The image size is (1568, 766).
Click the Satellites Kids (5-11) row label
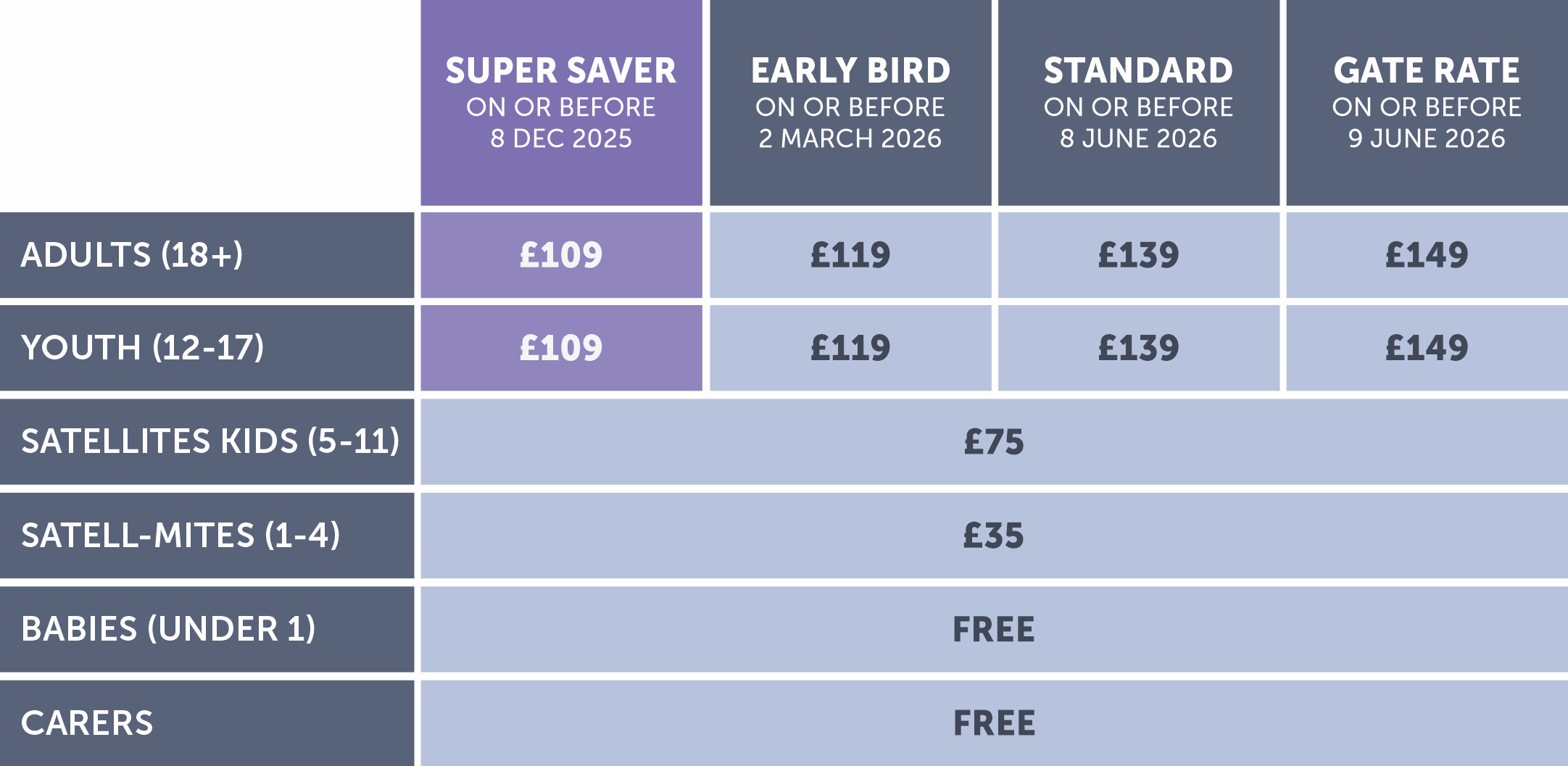coord(210,441)
